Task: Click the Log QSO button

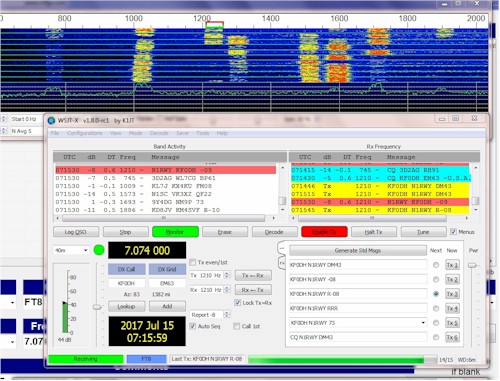Action: coord(76,232)
